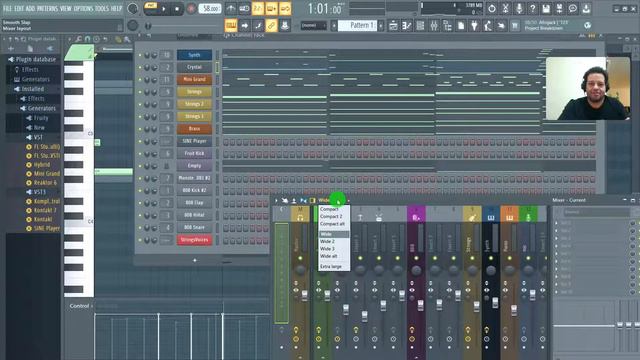Open the snap selector dropdown left of Pattern 1

point(313,25)
